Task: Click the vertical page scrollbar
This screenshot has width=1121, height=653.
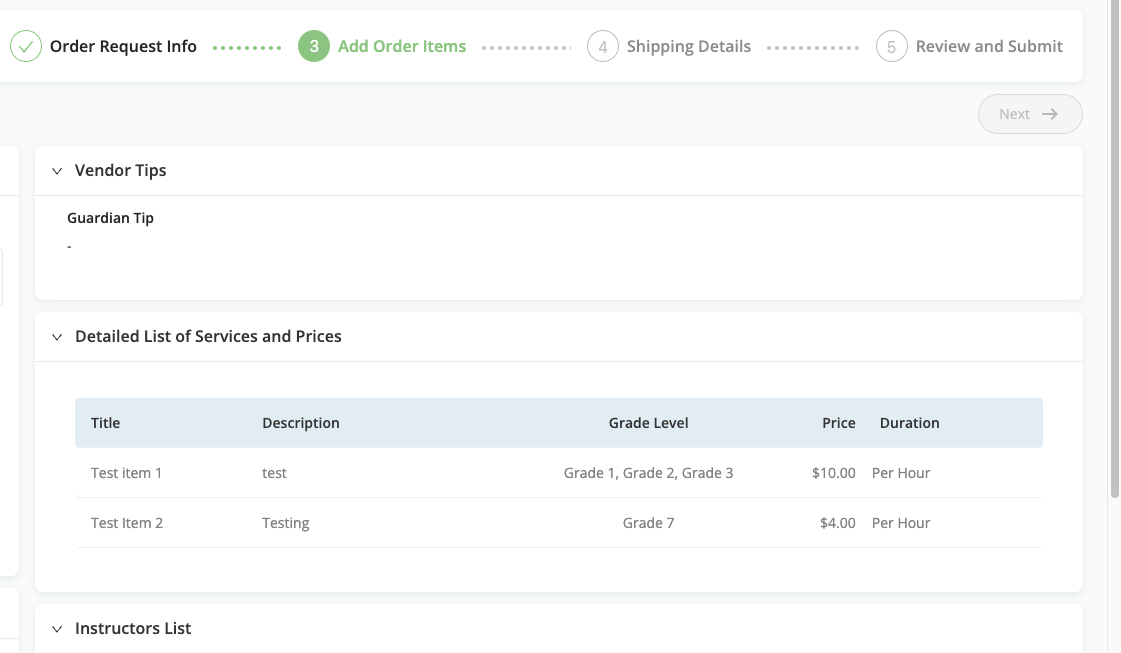Action: click(1115, 250)
